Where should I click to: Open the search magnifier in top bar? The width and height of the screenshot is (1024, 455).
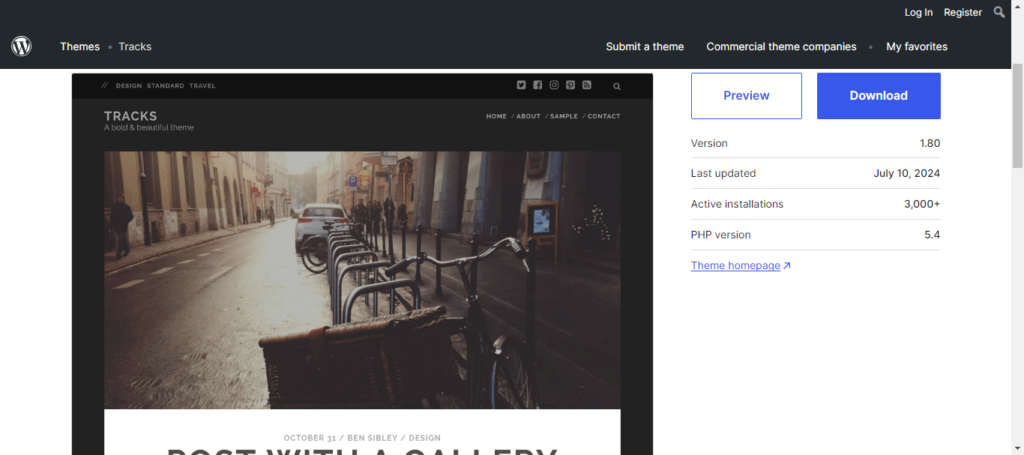click(999, 12)
